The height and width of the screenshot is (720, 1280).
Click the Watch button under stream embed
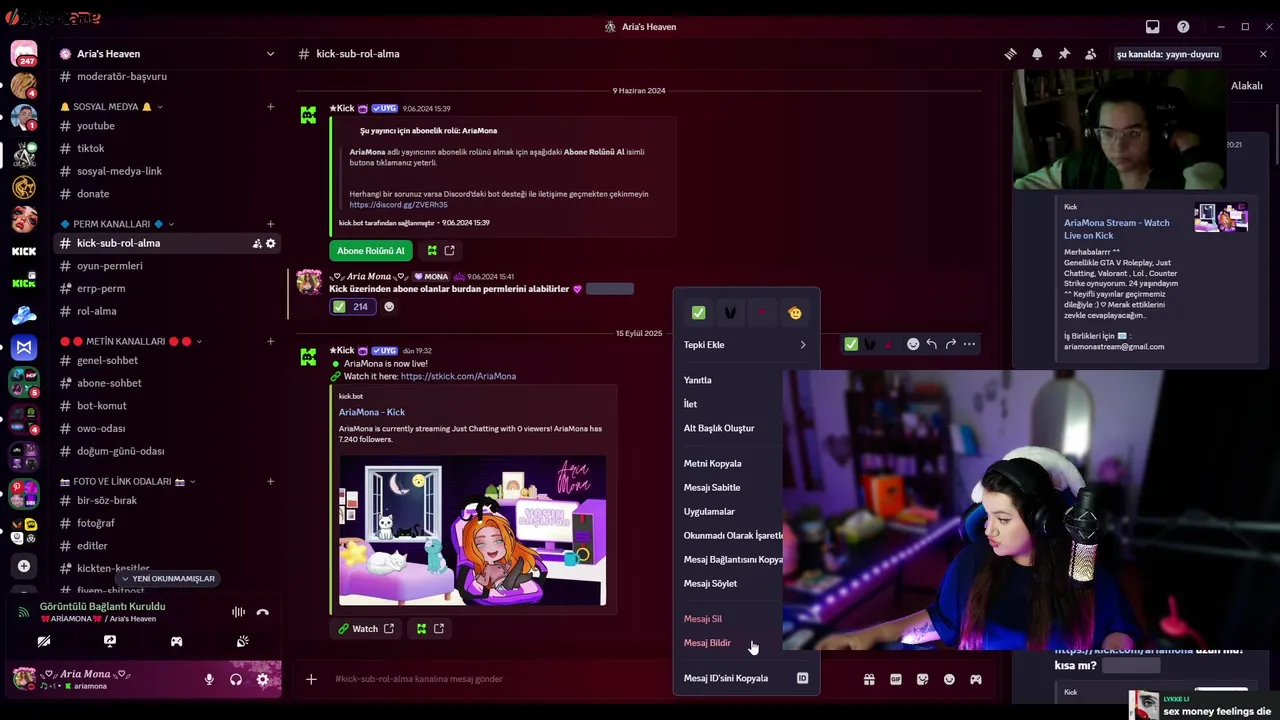[x=366, y=629]
